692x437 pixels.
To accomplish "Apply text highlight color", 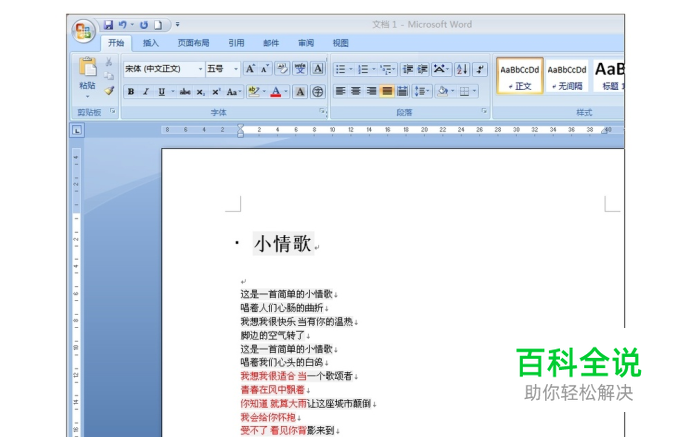I will coord(253,91).
